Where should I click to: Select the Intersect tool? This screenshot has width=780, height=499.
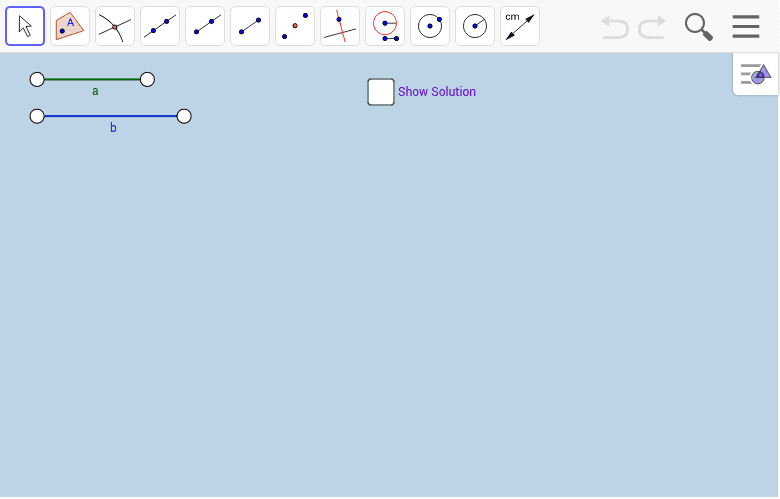[115, 26]
